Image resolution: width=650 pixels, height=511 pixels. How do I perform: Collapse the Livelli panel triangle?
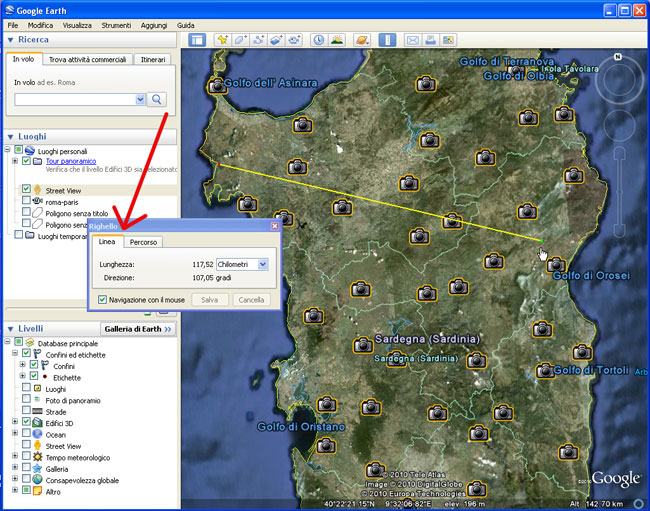pyautogui.click(x=10, y=329)
